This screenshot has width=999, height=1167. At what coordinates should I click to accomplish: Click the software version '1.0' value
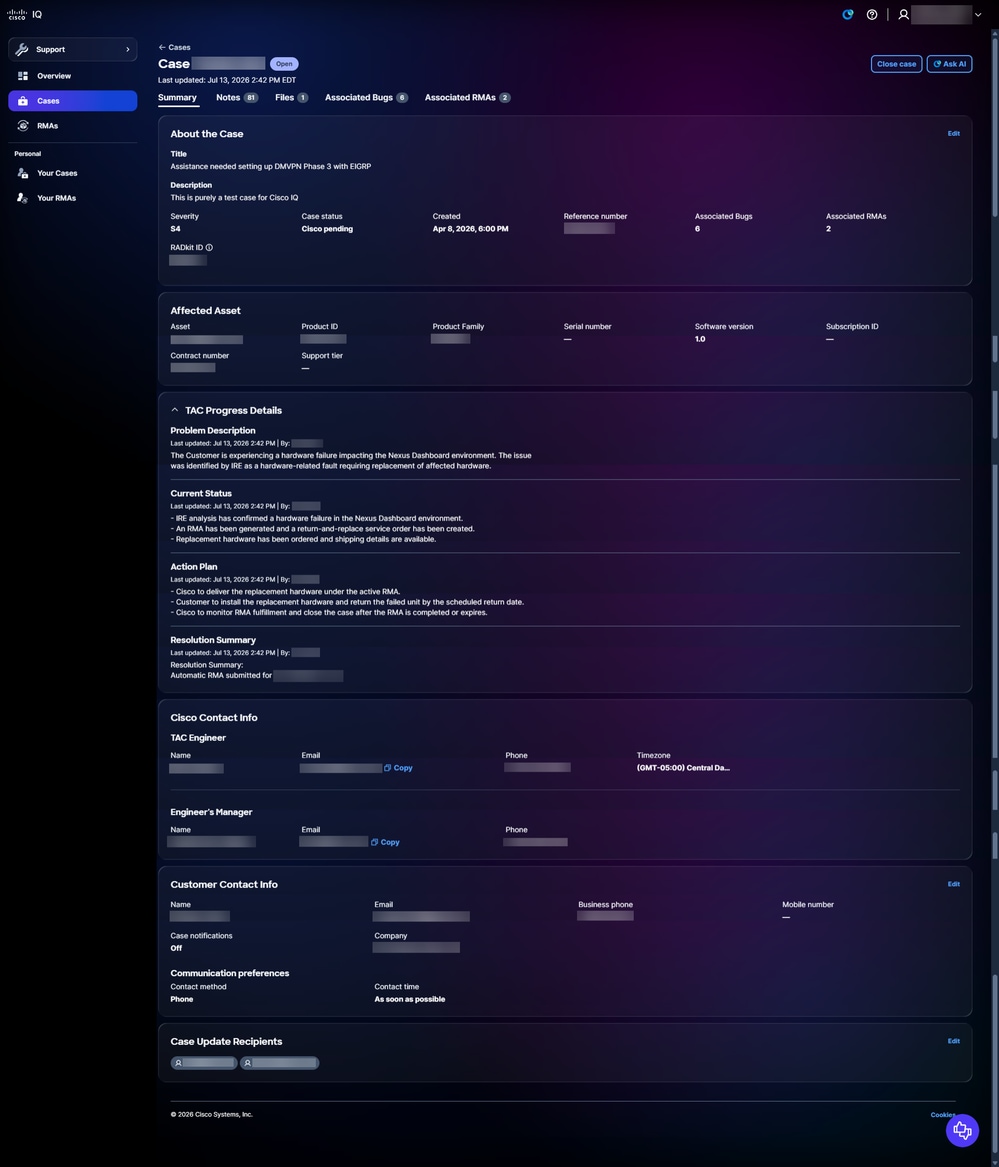[x=700, y=339]
